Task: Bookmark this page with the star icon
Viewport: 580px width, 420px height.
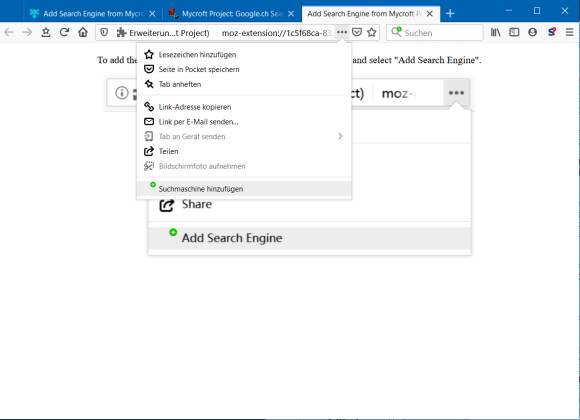Action: (x=372, y=33)
